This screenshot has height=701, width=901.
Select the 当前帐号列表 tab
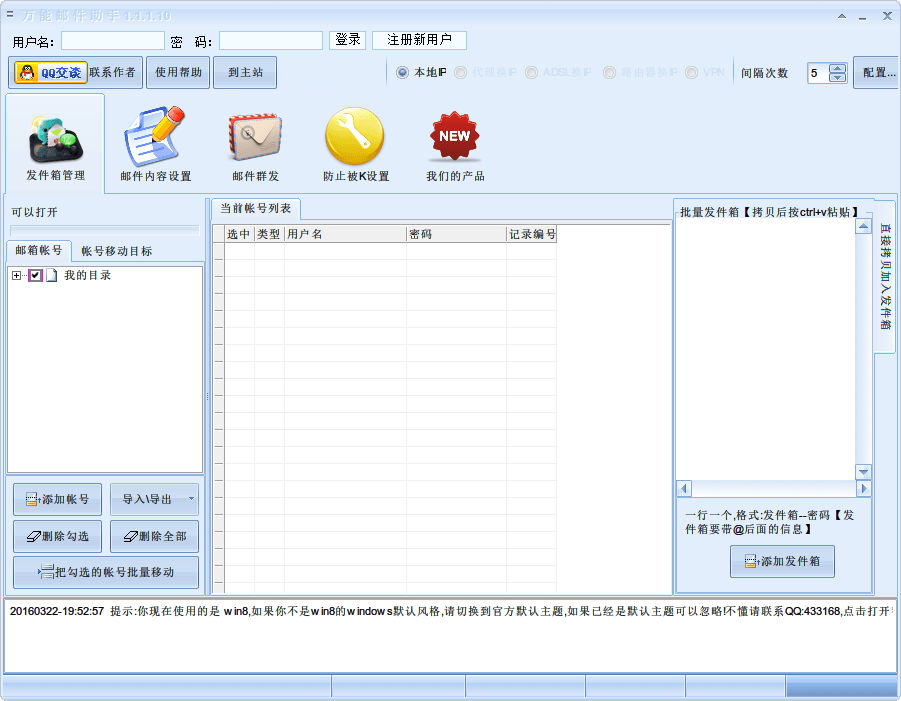256,209
